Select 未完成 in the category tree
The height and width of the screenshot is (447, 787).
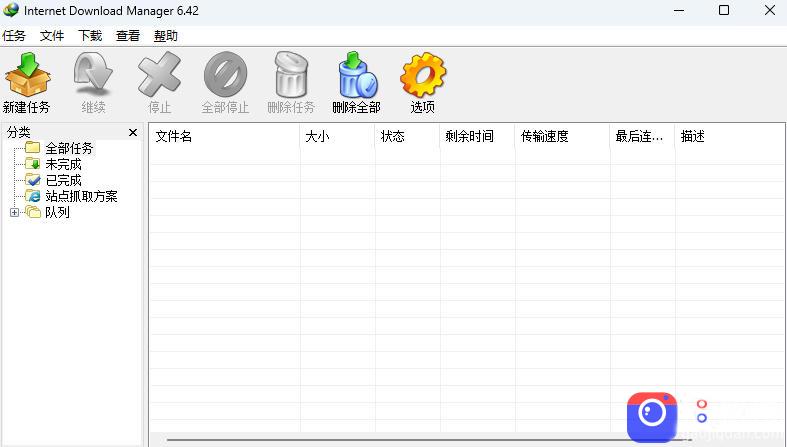pyautogui.click(x=63, y=164)
